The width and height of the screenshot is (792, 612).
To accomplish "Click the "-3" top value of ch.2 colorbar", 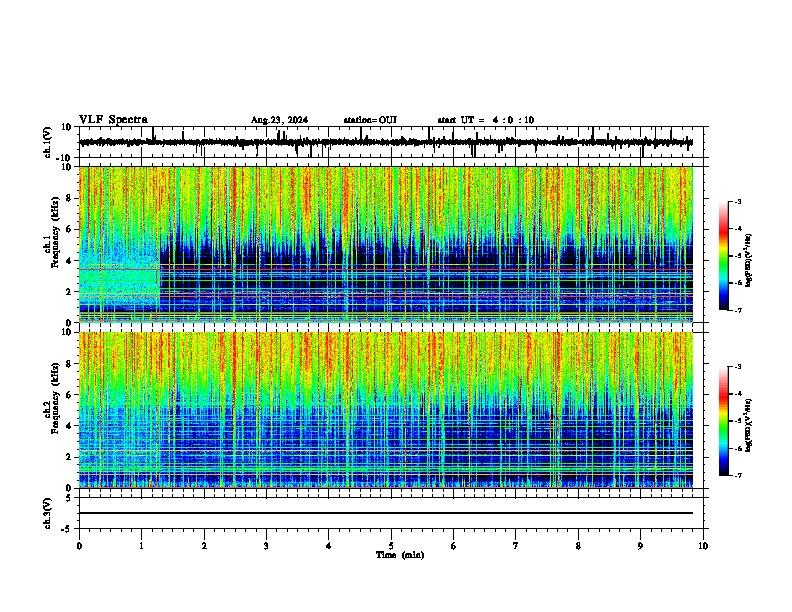I will [737, 367].
